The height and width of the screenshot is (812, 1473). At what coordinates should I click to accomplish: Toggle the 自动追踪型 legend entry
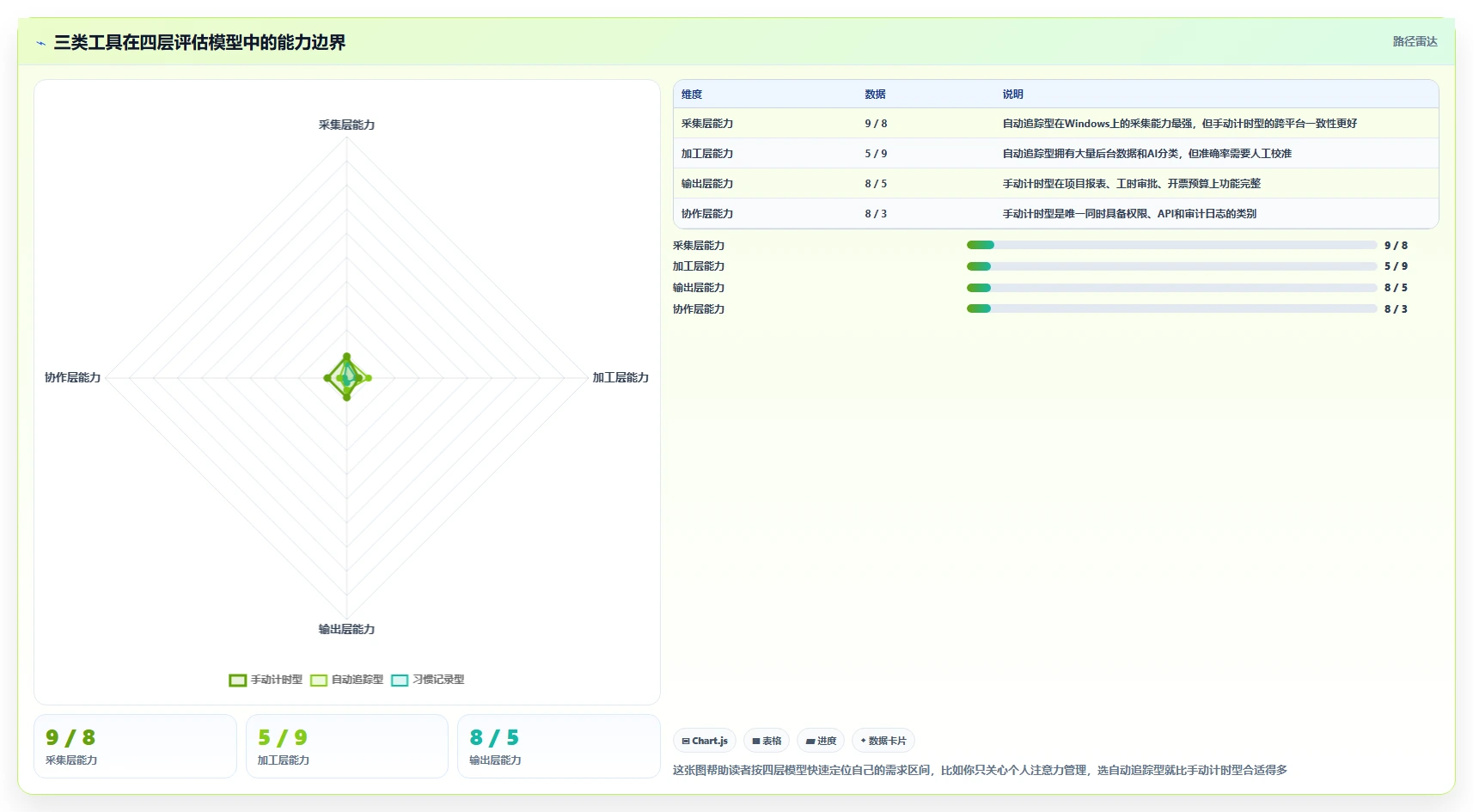pos(347,680)
